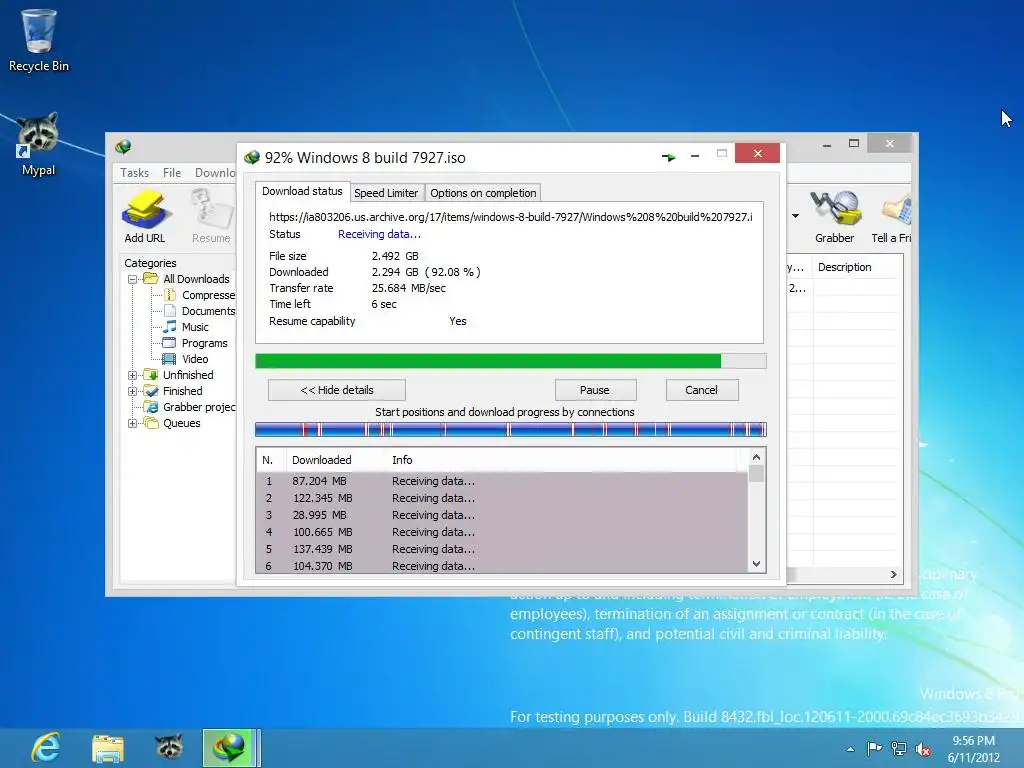Screen dimensions: 1024x768
Task: Open the toolbar overflow dropdown arrow near Grabber
Action: pos(795,216)
